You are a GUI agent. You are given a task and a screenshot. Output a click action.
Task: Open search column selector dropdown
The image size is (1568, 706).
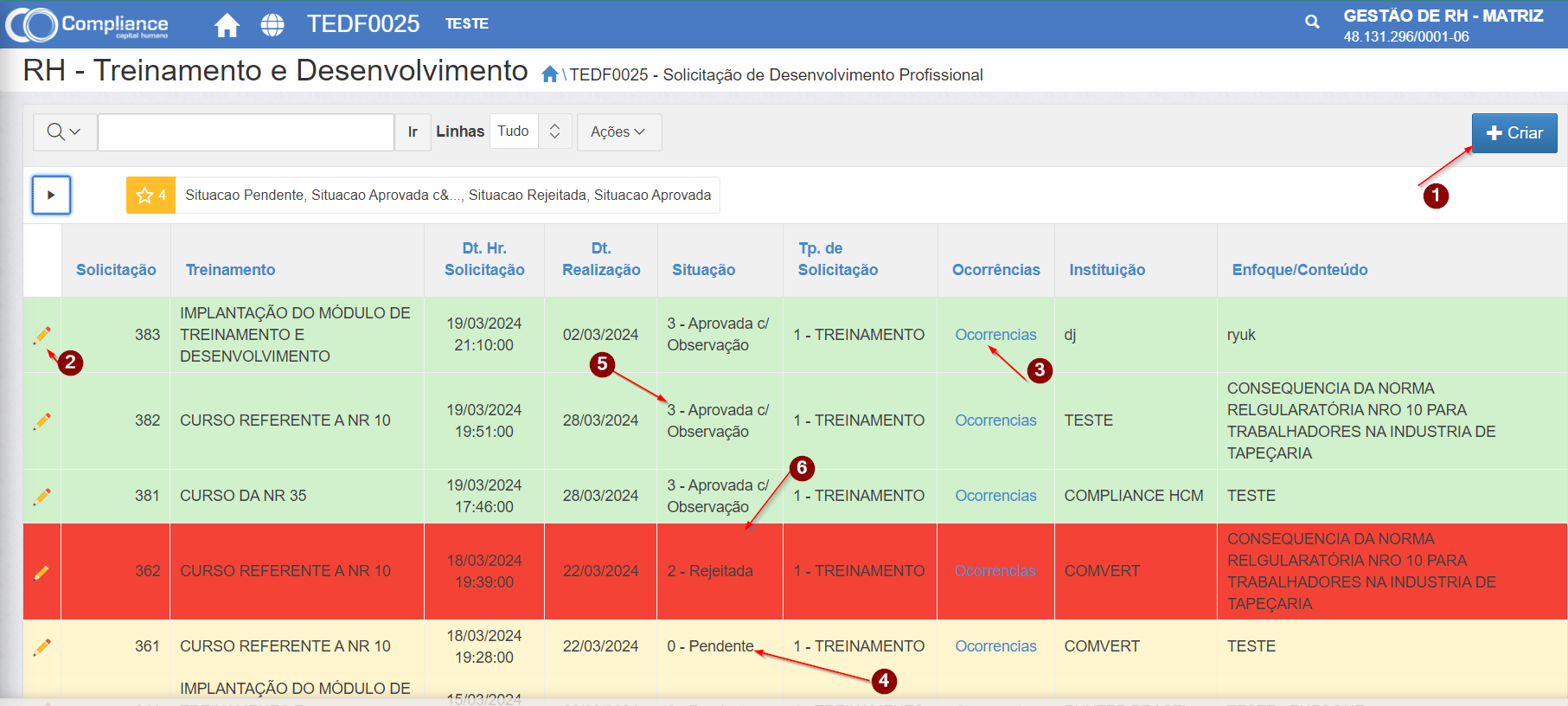point(64,132)
